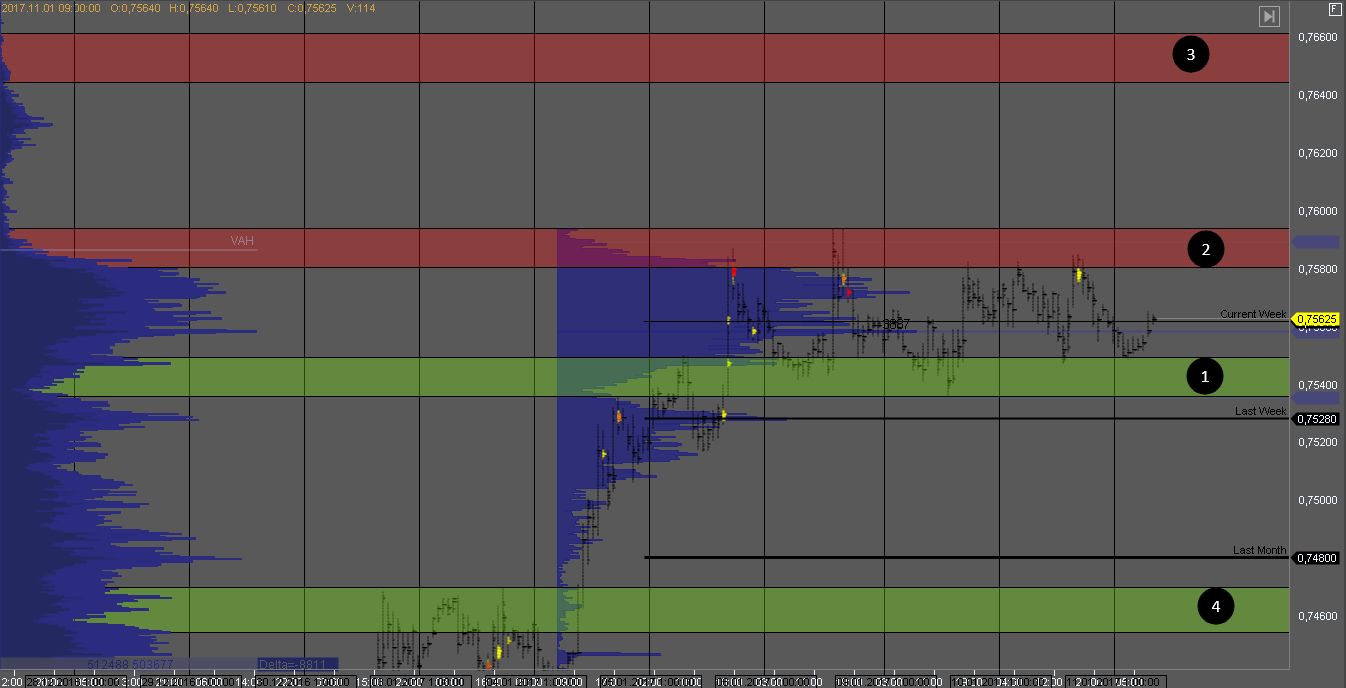
Task: Click the F box in top-right corner
Action: point(1335,8)
